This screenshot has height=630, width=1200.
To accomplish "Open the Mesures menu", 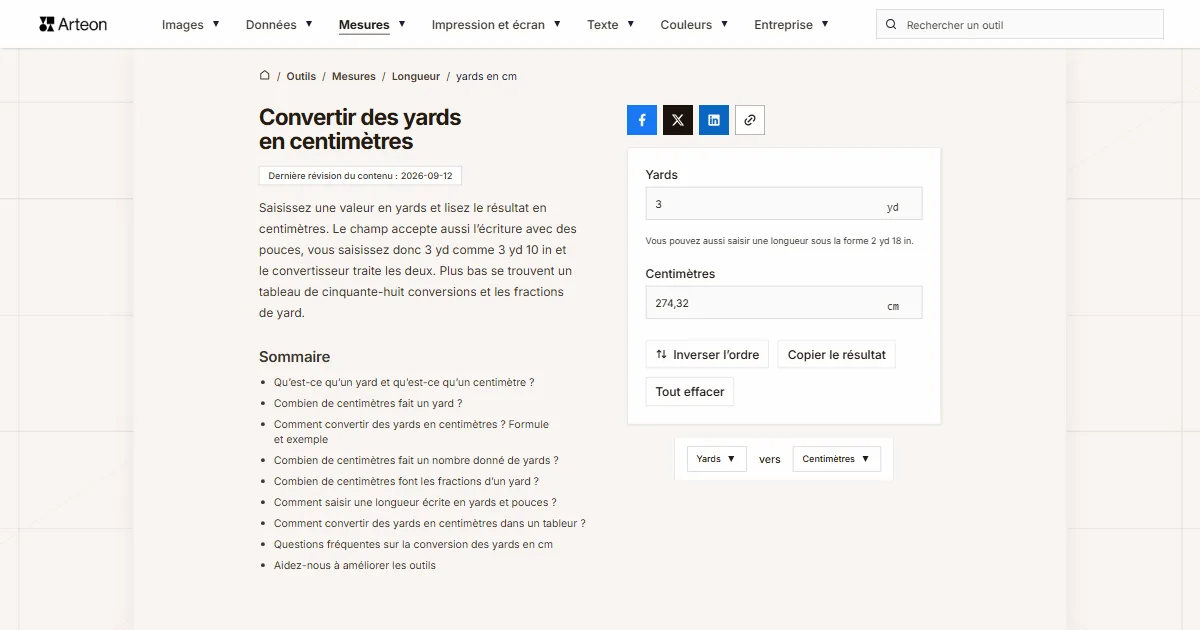I will pos(372,25).
